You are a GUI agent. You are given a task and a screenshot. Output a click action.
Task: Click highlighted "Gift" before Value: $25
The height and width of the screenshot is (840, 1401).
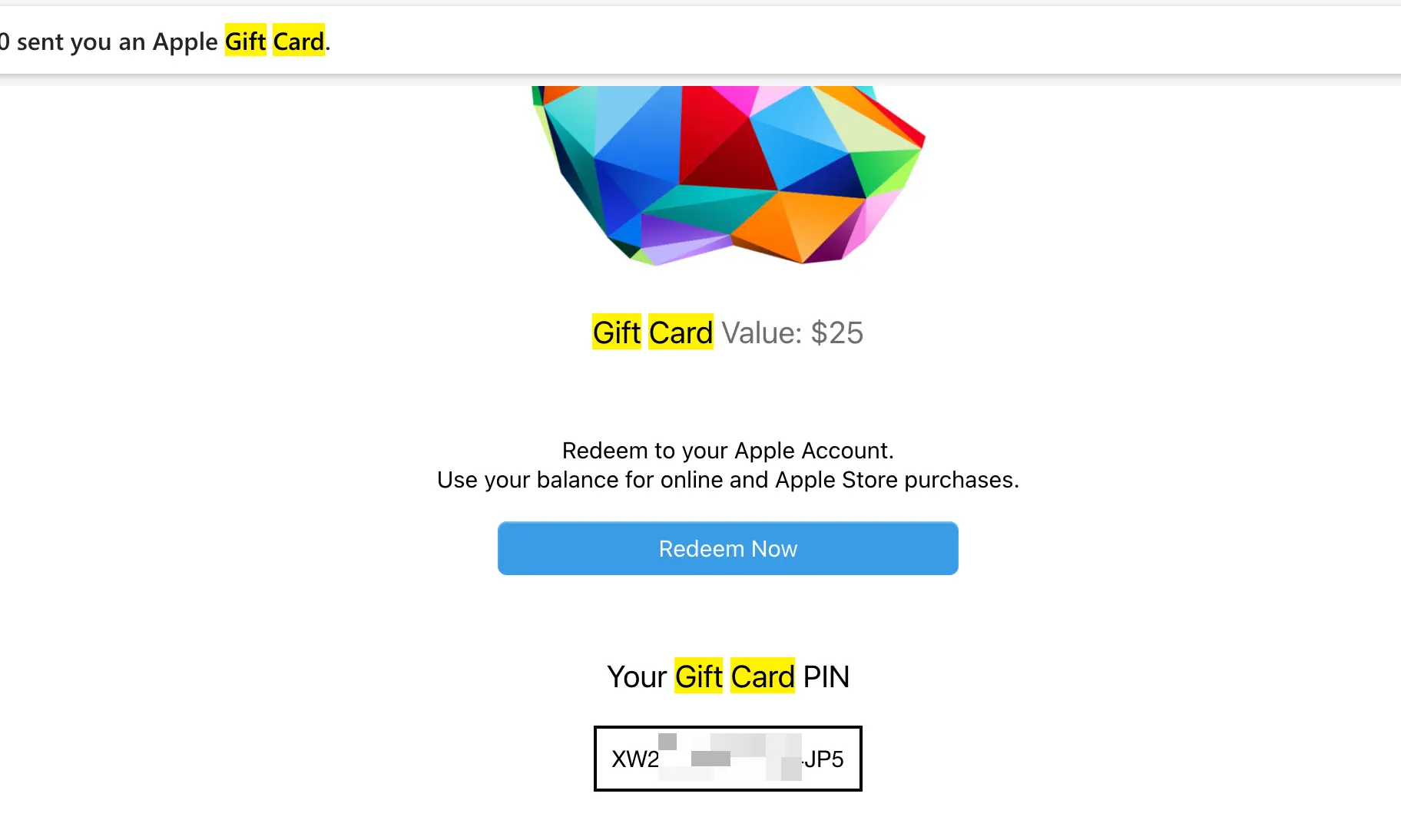click(x=616, y=332)
